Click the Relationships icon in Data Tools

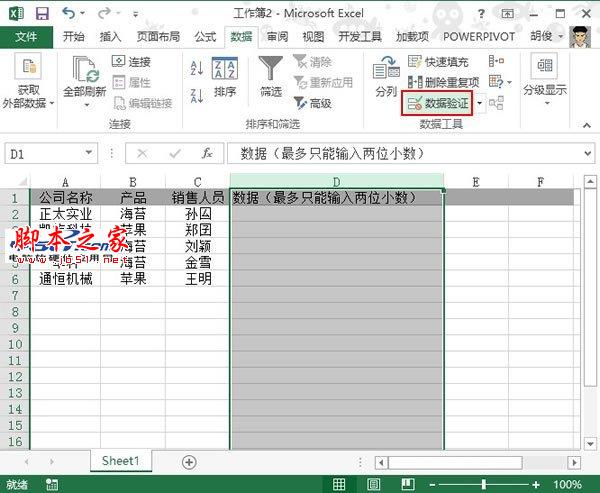(x=496, y=103)
